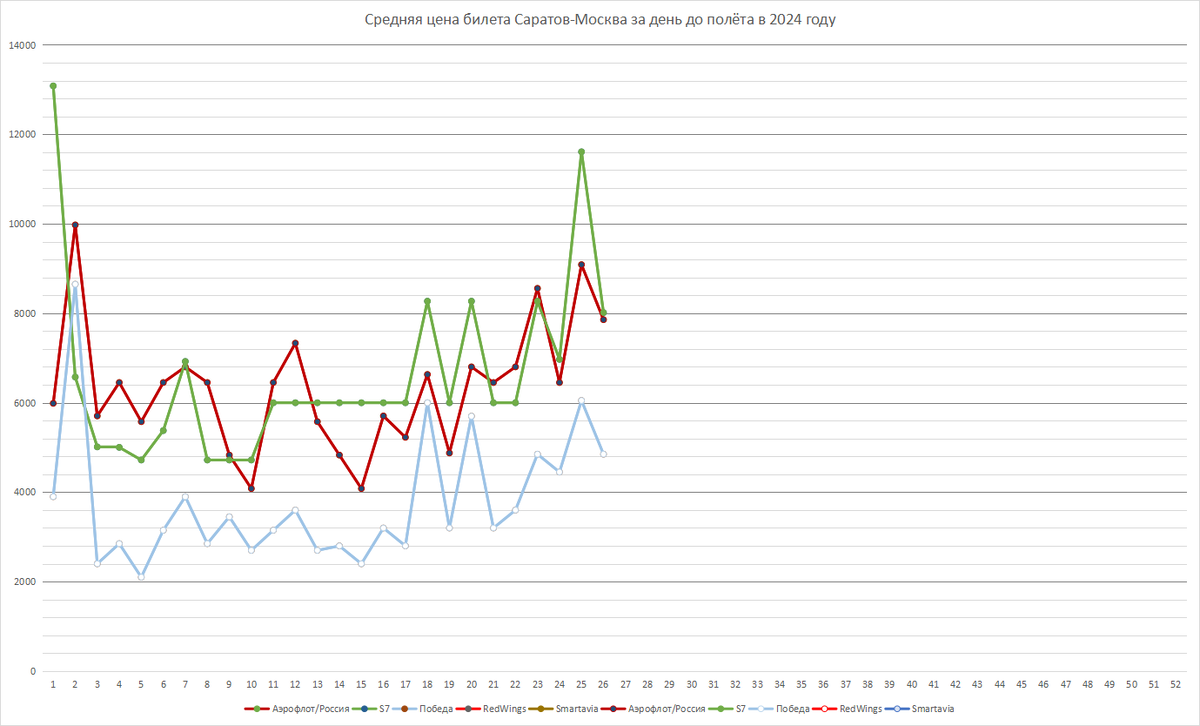Click the 12000 value-axis label
The height and width of the screenshot is (726, 1200).
(21, 134)
